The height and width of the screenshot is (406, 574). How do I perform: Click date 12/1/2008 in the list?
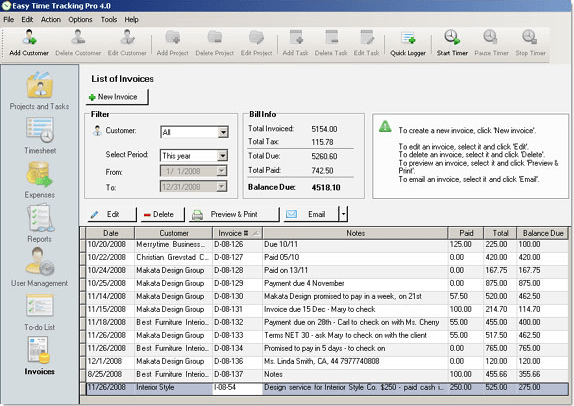click(105, 361)
